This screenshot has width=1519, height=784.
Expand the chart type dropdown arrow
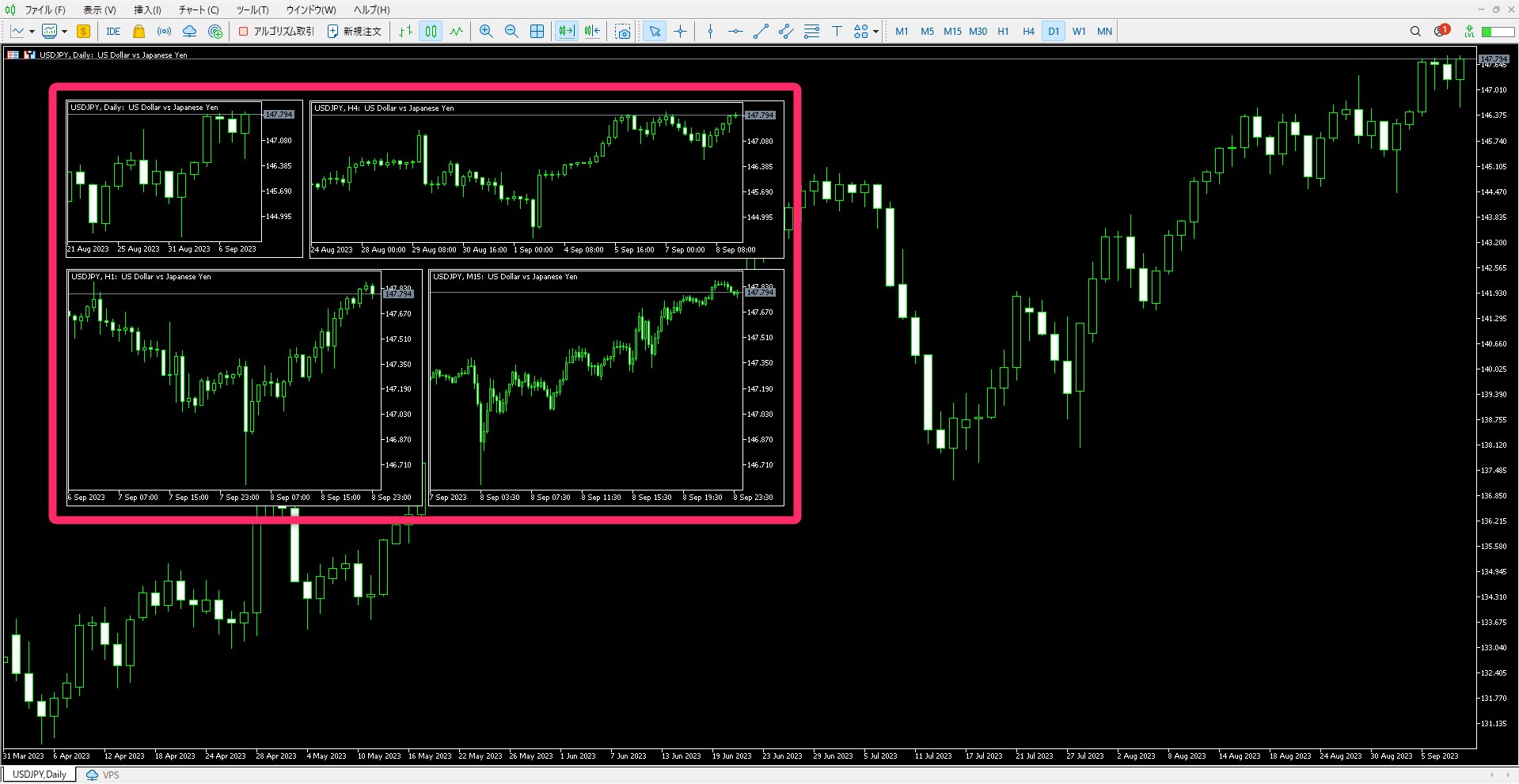point(32,32)
